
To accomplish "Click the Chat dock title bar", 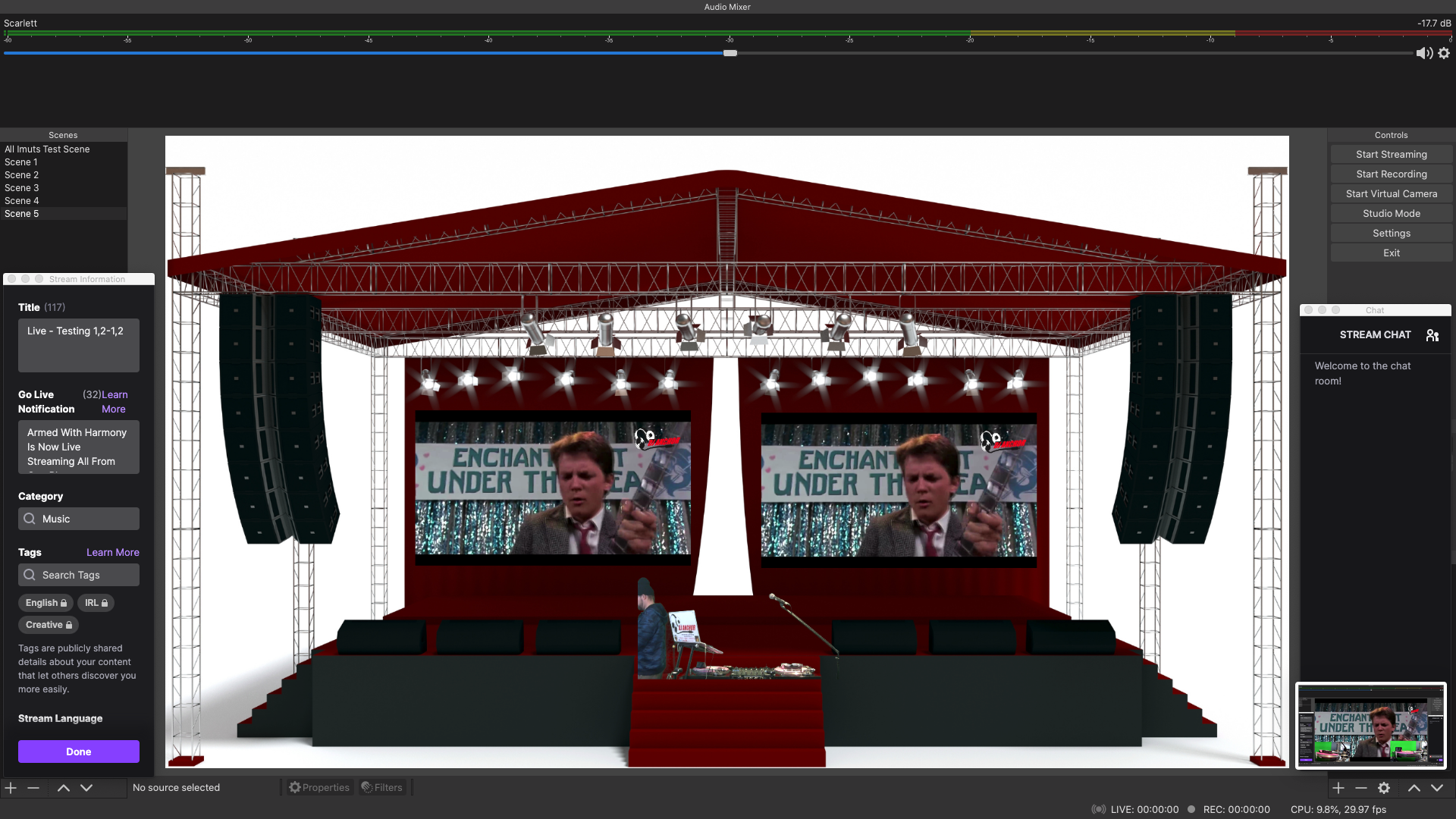I will [1376, 310].
